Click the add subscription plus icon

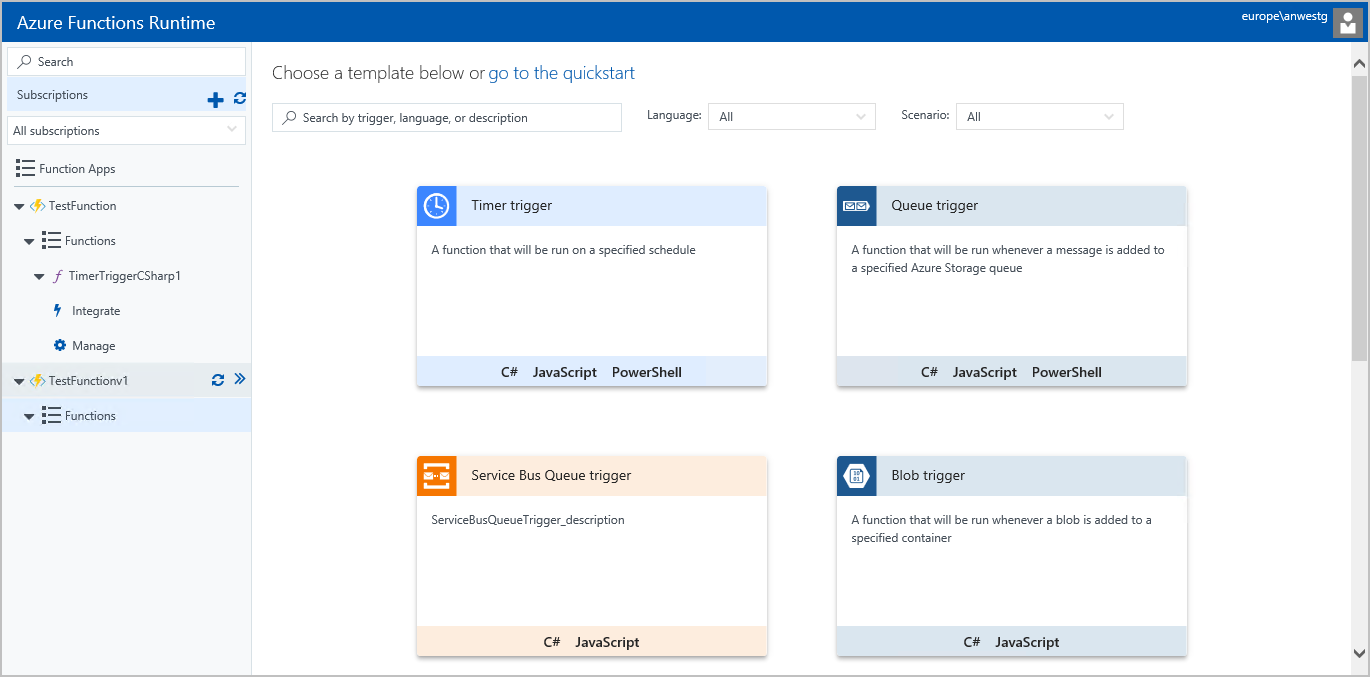(215, 99)
